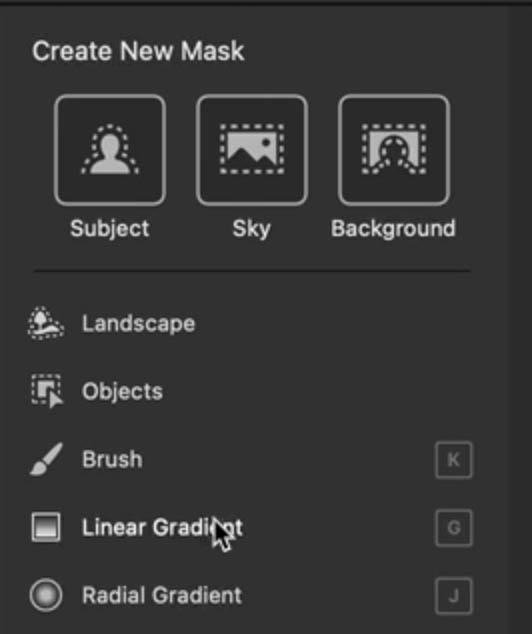Select Radial Gradient from the mask list
The height and width of the screenshot is (634, 532).
162,595
